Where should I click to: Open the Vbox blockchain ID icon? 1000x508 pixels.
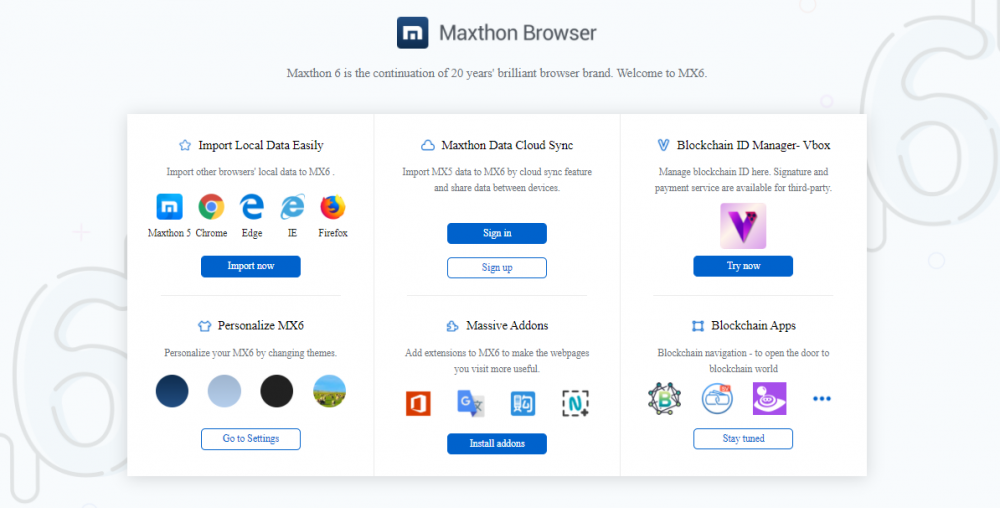742,226
